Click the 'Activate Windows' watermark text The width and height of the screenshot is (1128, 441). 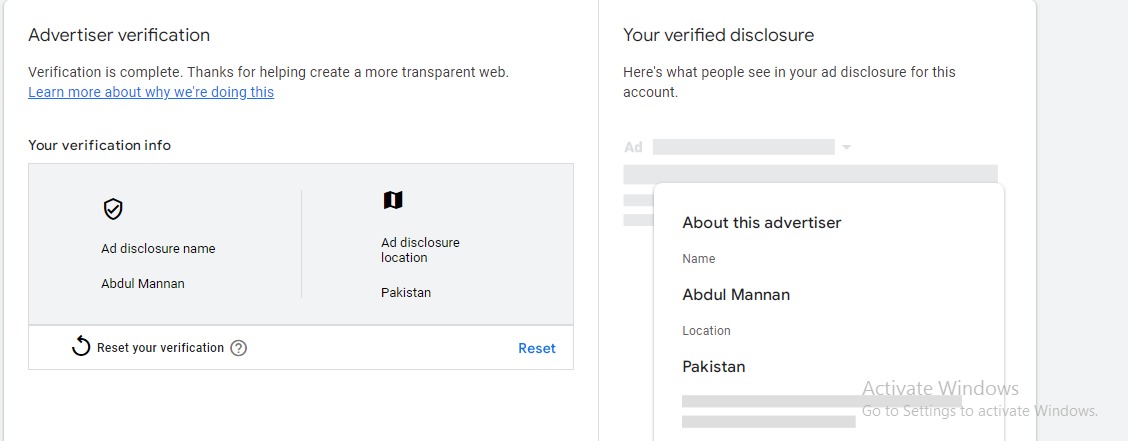click(940, 389)
